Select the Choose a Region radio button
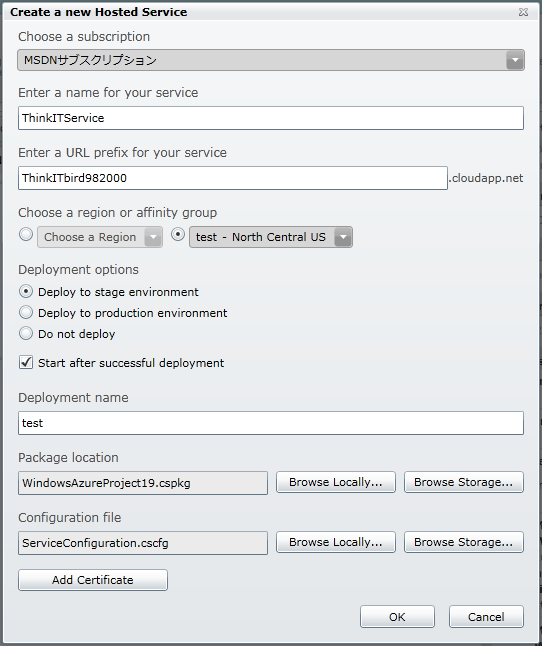Viewport: 542px width, 646px height. point(26,234)
